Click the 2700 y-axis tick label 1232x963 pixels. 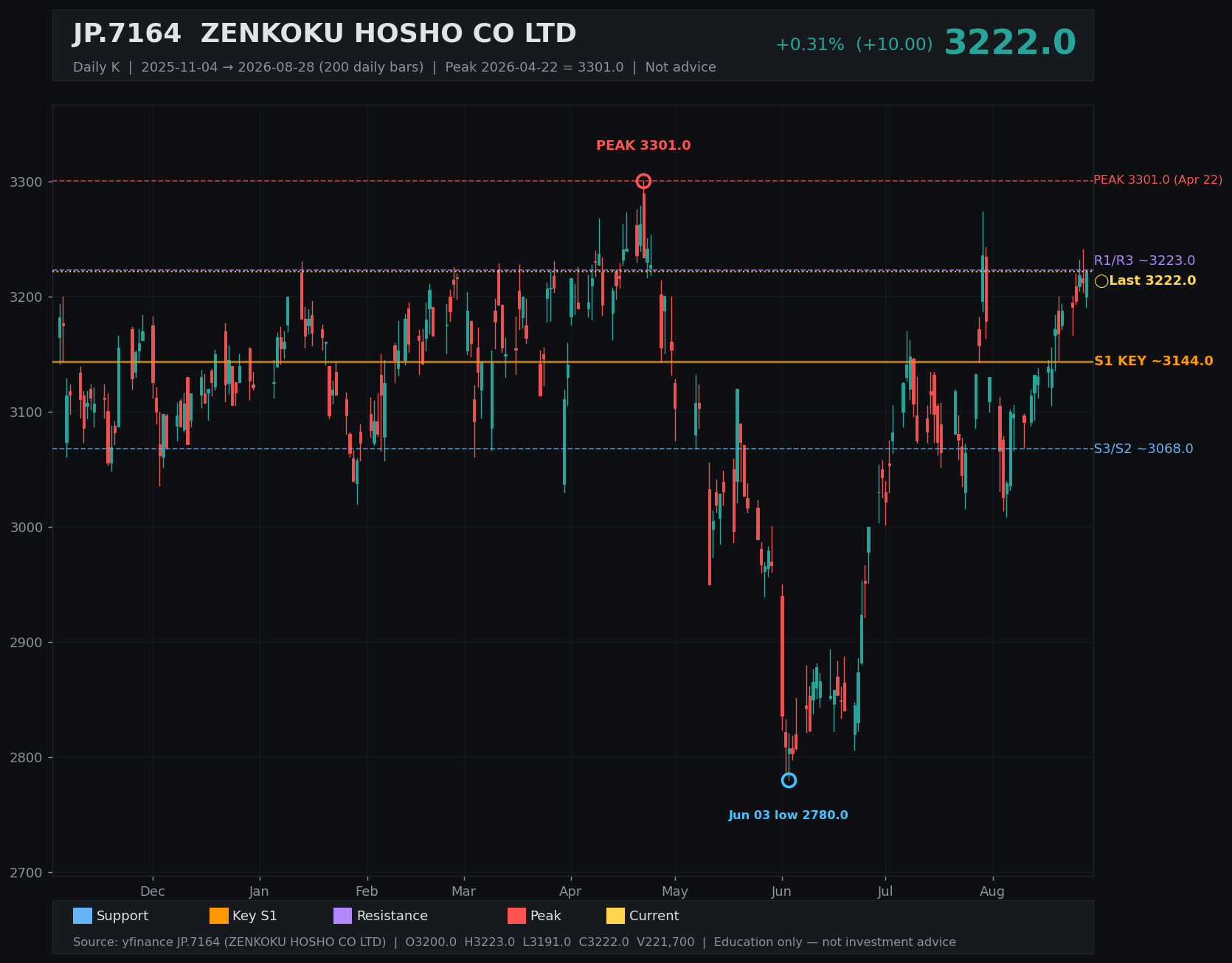click(x=26, y=873)
